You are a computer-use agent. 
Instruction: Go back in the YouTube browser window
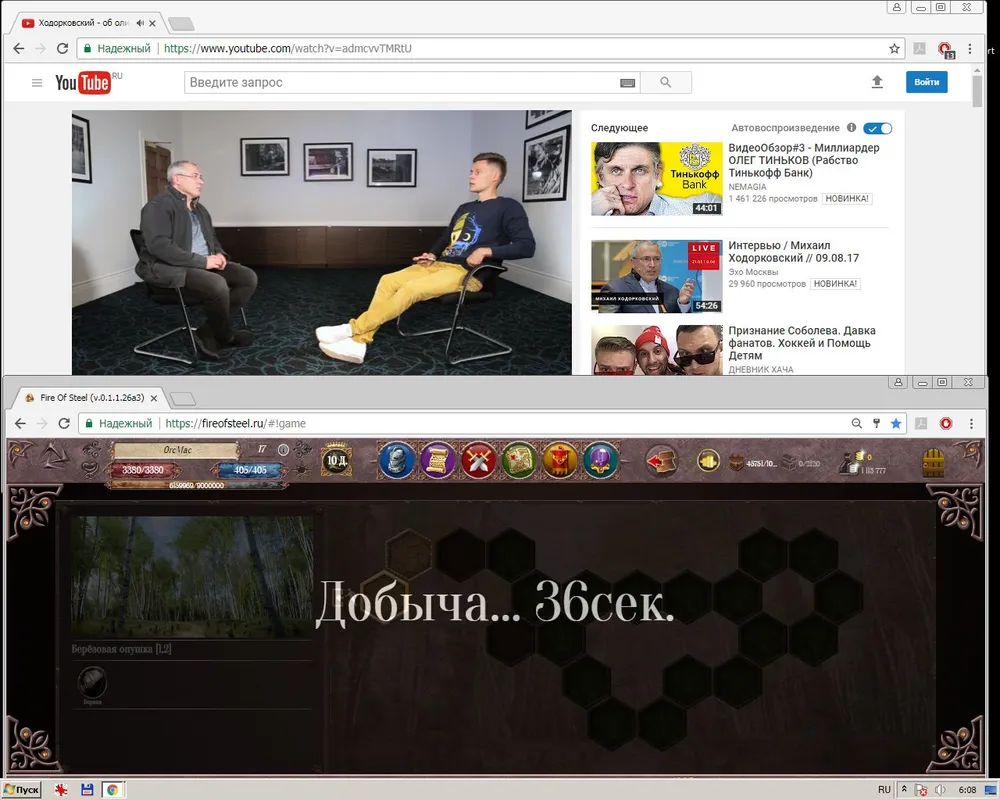pyautogui.click(x=19, y=48)
